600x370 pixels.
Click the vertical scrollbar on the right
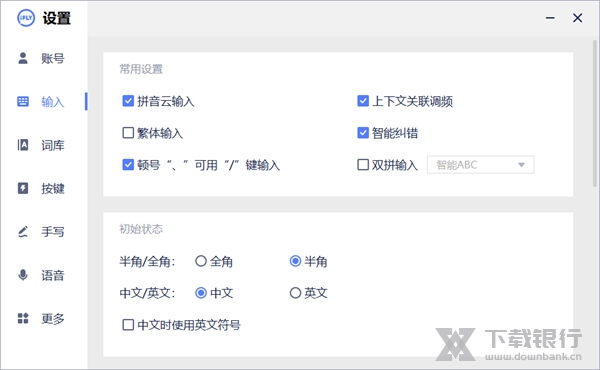[595, 113]
